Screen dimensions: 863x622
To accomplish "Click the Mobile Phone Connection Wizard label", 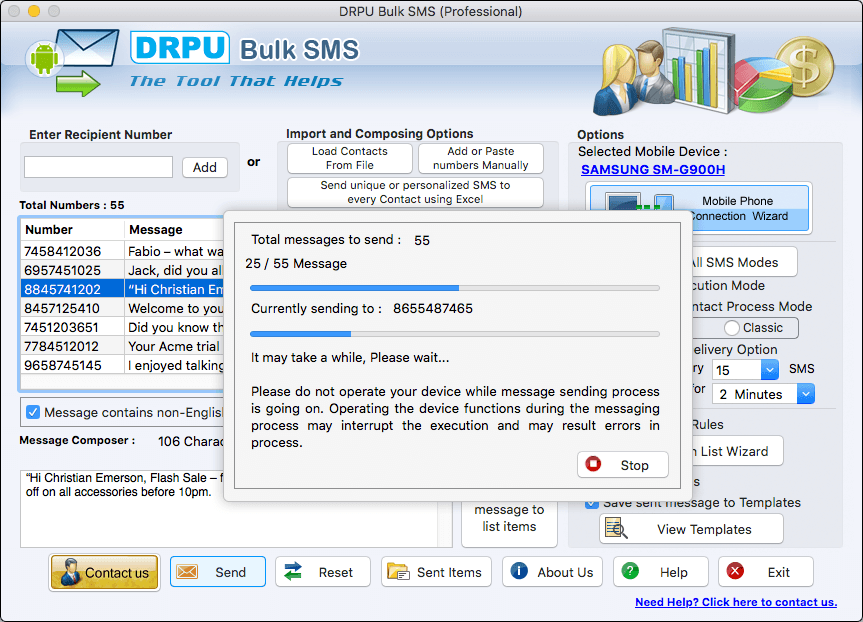I will coord(739,209).
